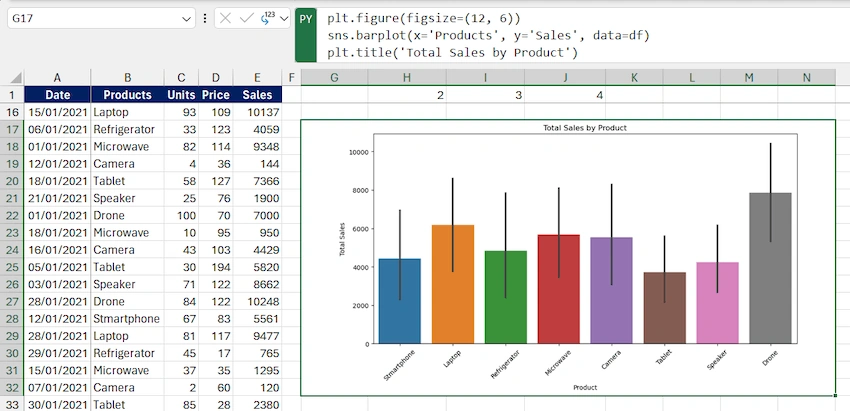The image size is (850, 411).
Task: Select cell I1 containing 3
Action: 485,95
